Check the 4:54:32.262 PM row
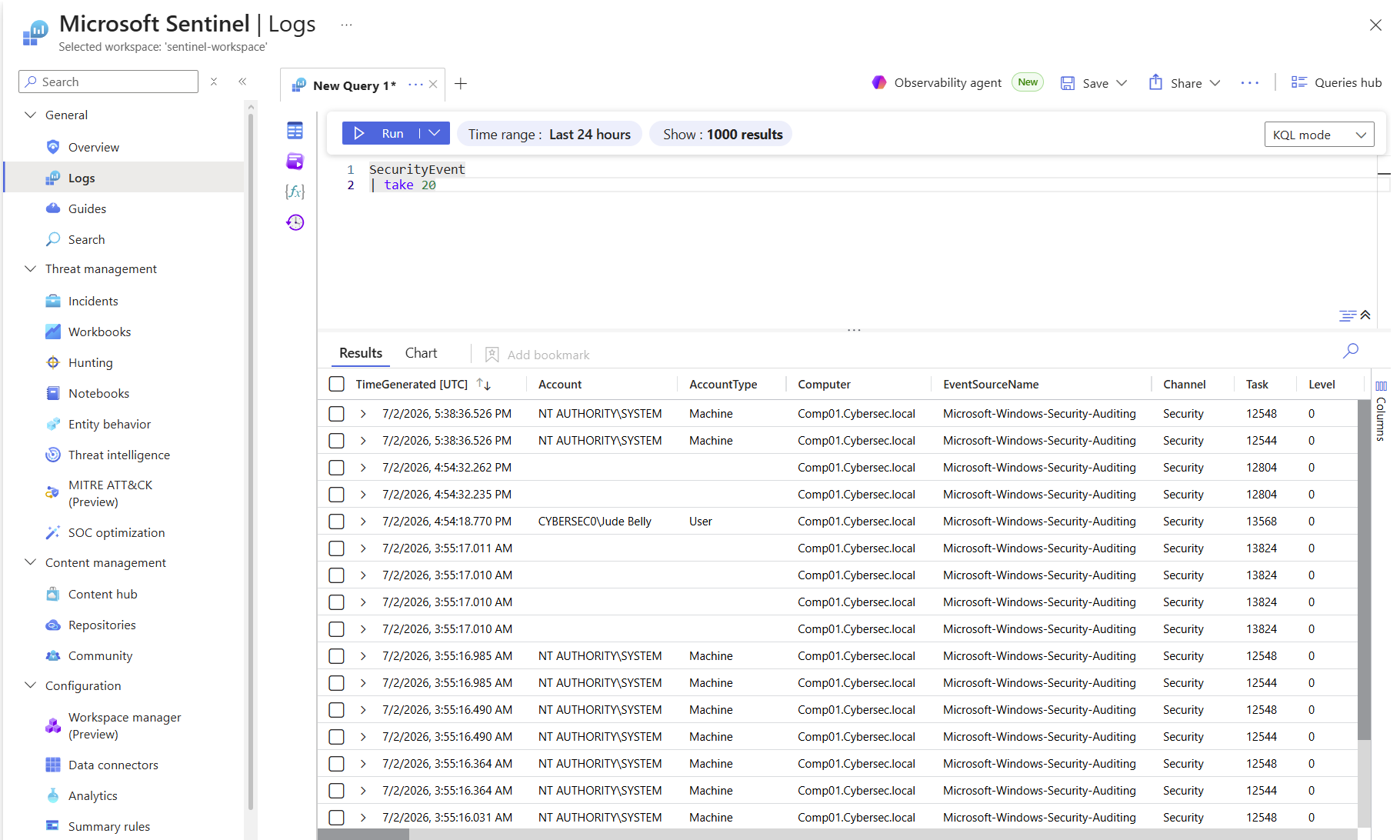The height and width of the screenshot is (840, 1400). [337, 468]
